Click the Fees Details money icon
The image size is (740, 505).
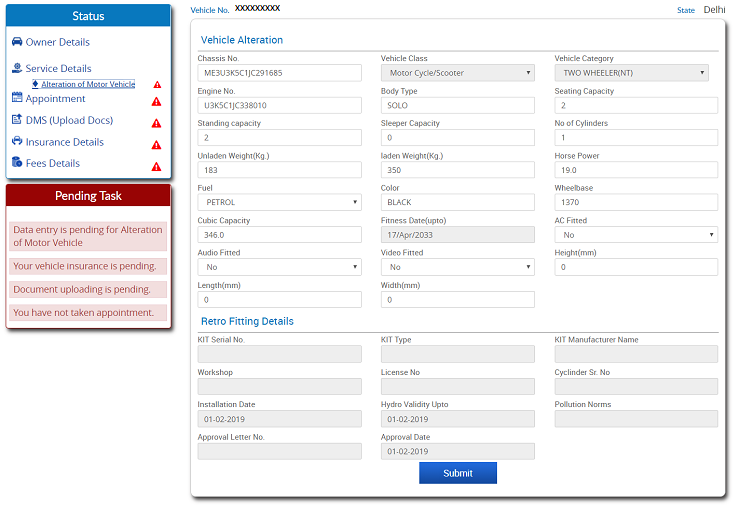[17, 162]
